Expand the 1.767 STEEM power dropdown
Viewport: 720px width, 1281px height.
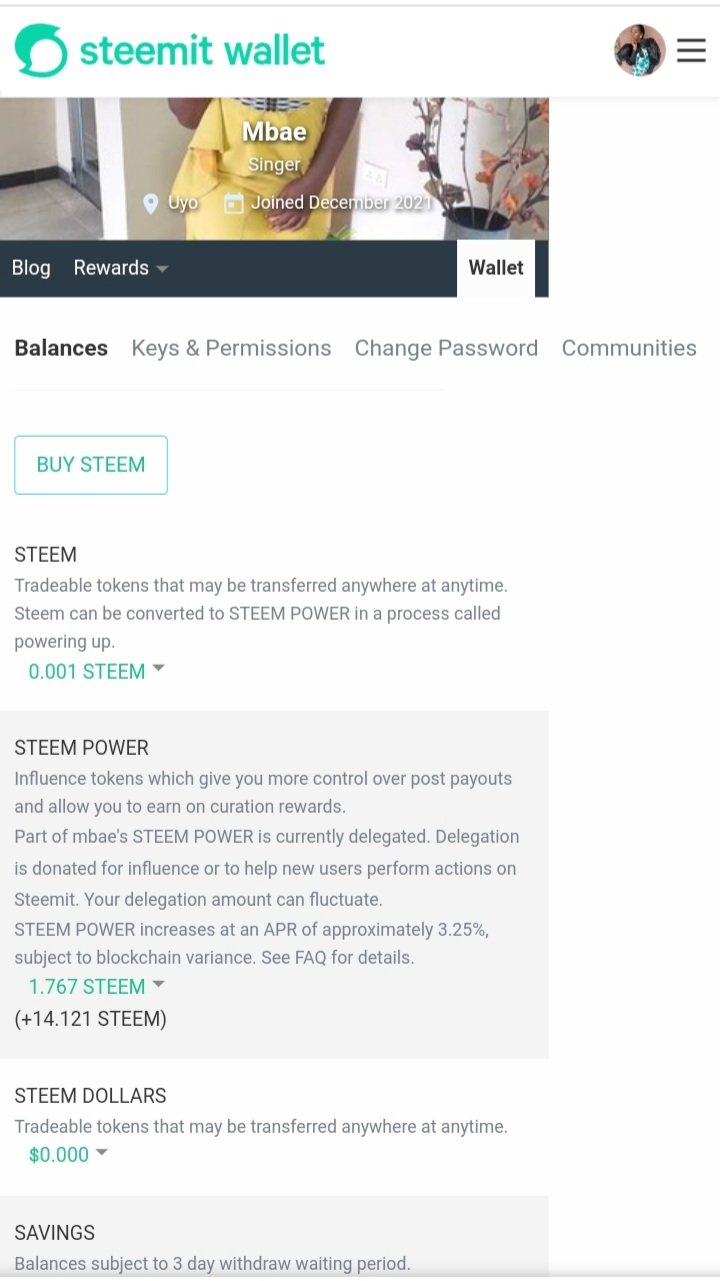(x=96, y=986)
